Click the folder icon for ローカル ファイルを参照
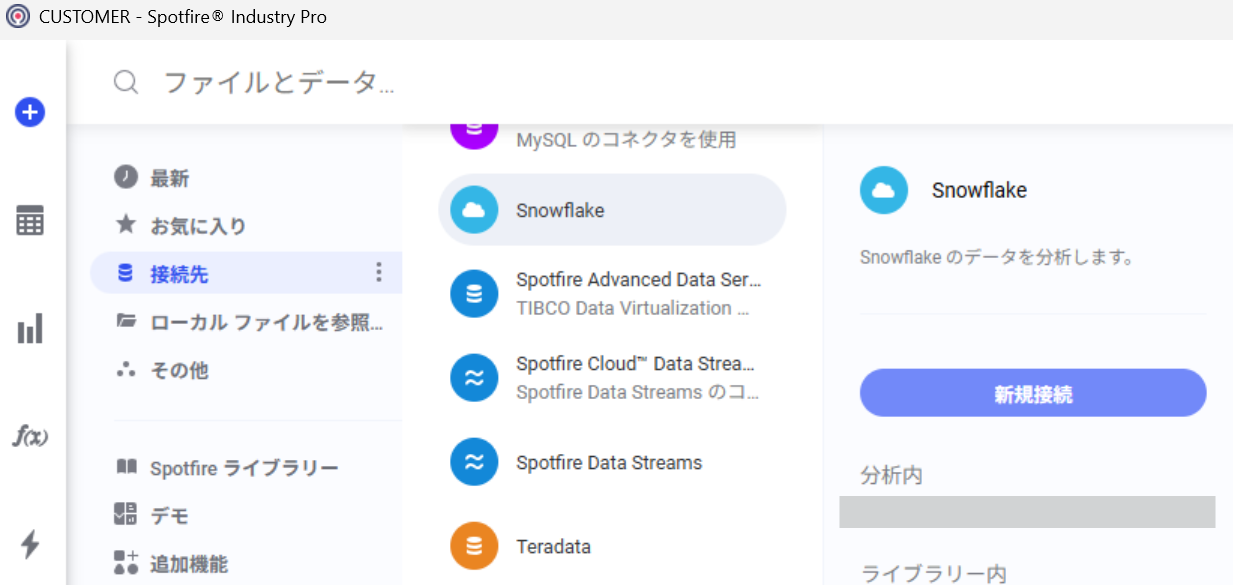 pos(125,321)
